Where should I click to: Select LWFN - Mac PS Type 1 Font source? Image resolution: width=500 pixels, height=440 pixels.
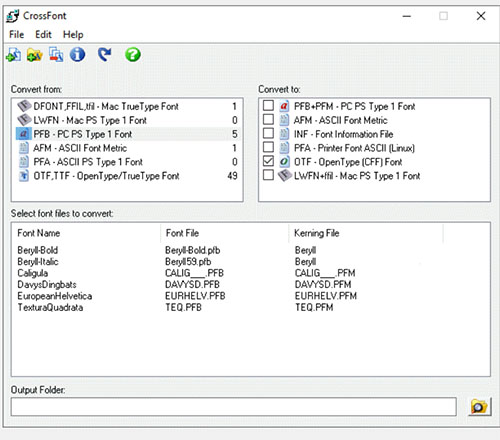pyautogui.click(x=127, y=120)
